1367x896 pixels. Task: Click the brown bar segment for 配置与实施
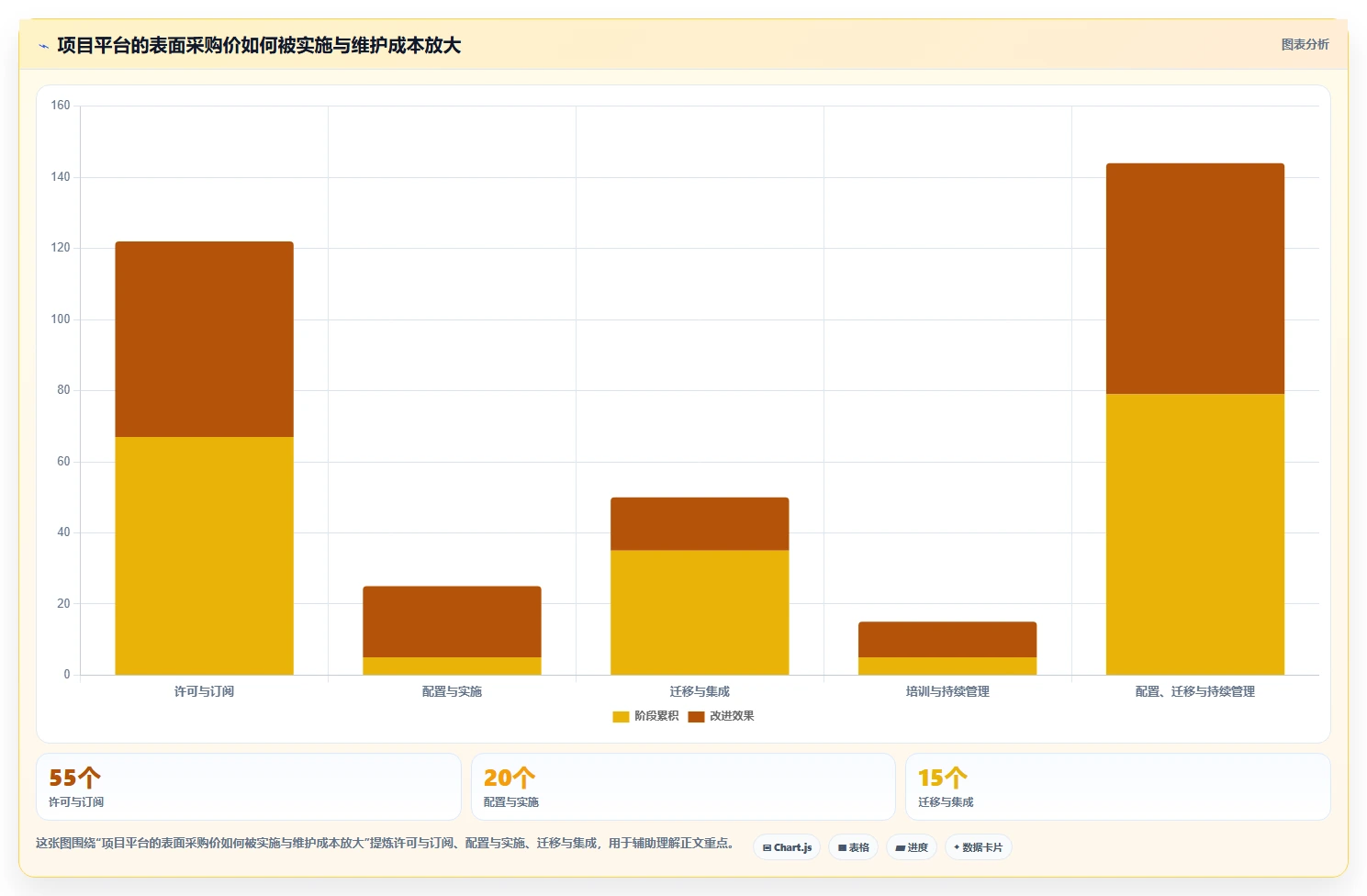[452, 622]
